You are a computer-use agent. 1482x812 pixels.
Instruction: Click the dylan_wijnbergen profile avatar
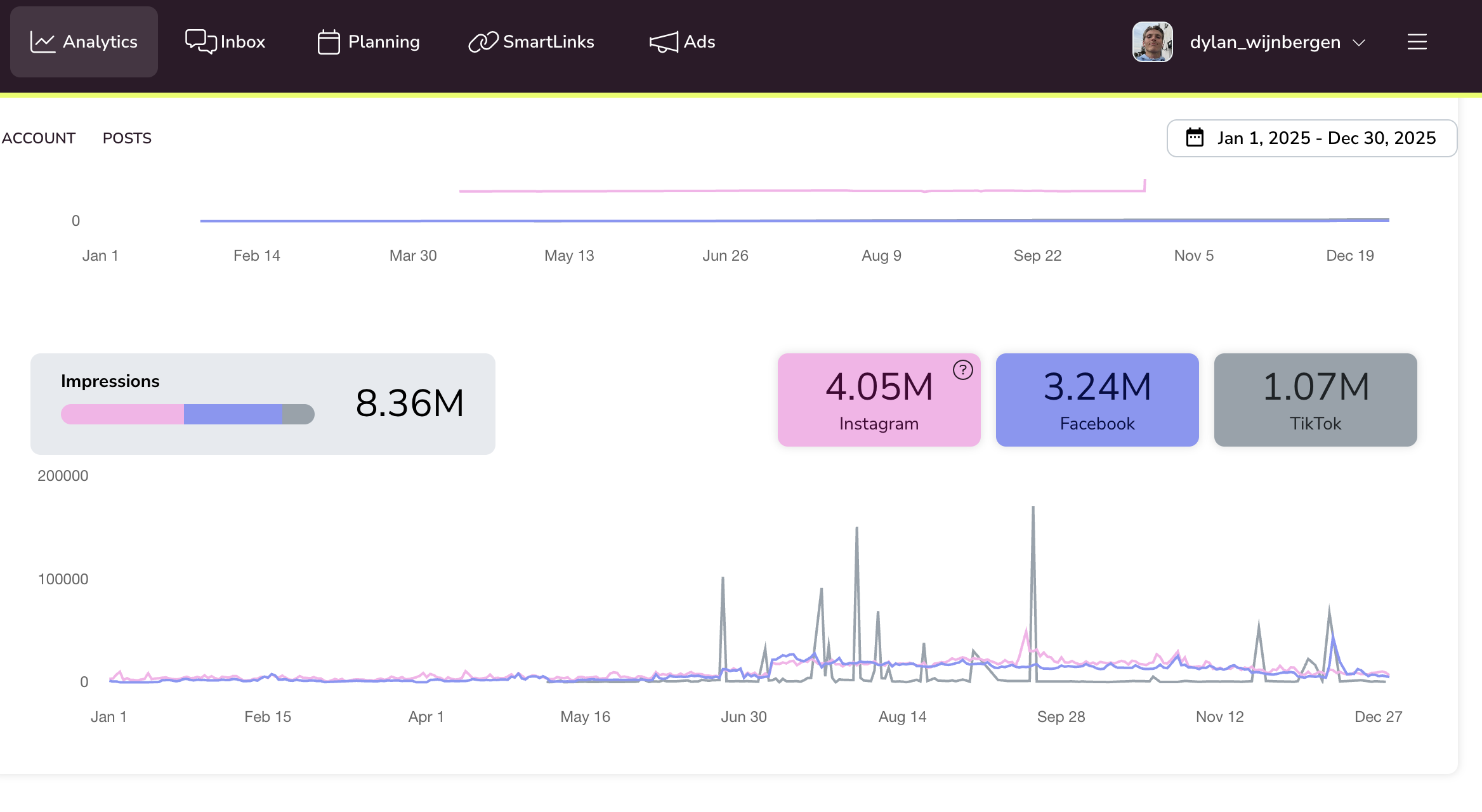[1153, 42]
